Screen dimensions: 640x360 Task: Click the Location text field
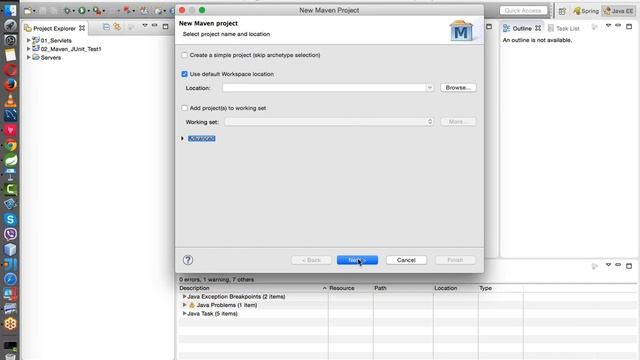tap(324, 88)
